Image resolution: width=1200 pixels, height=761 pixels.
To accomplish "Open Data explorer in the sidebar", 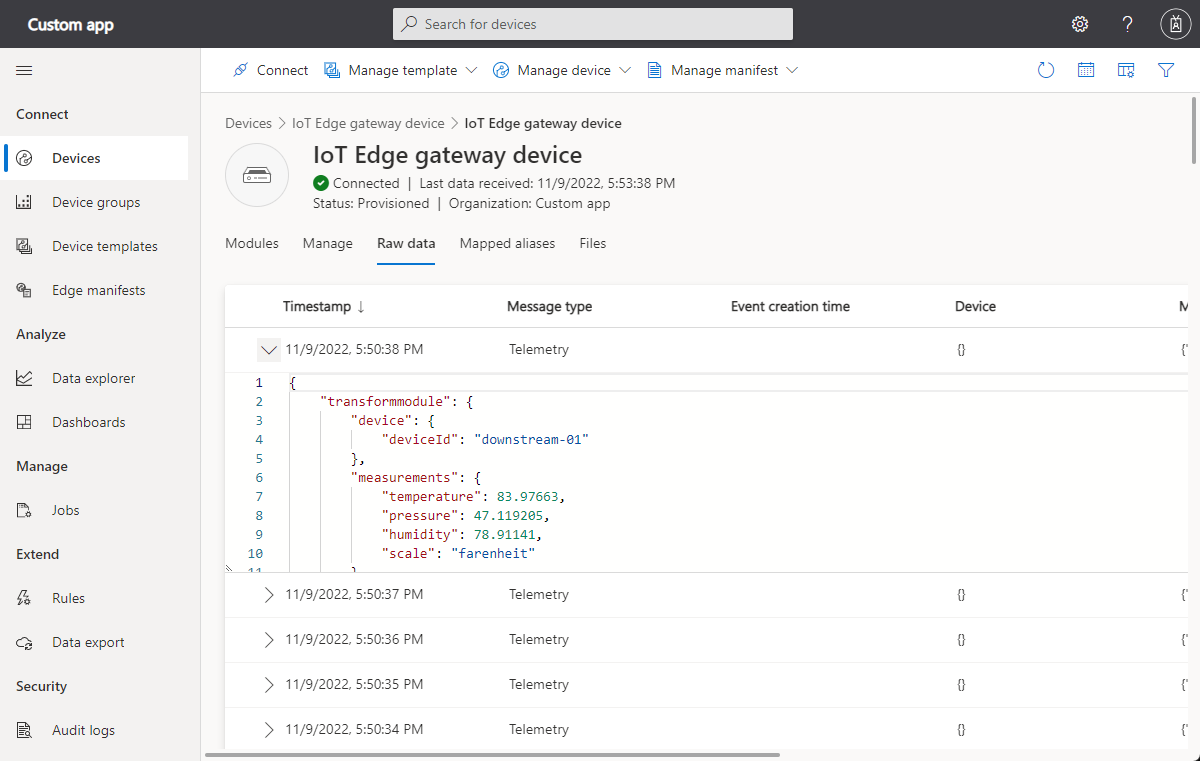I will tap(94, 378).
